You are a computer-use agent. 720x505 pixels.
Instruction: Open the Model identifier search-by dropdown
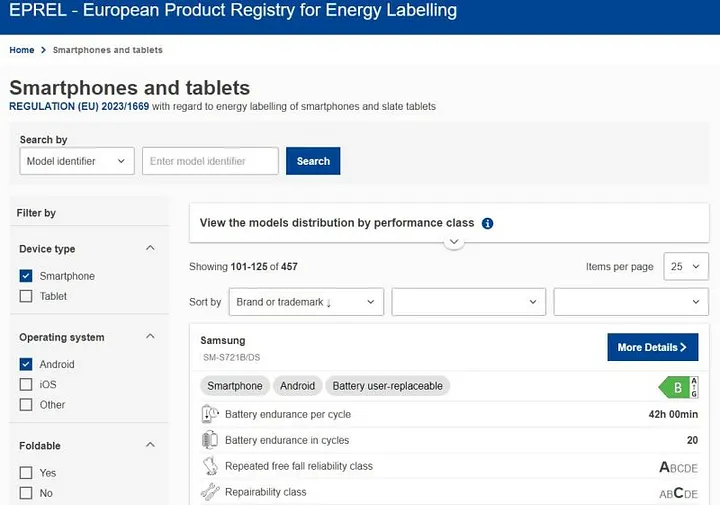tap(77, 161)
